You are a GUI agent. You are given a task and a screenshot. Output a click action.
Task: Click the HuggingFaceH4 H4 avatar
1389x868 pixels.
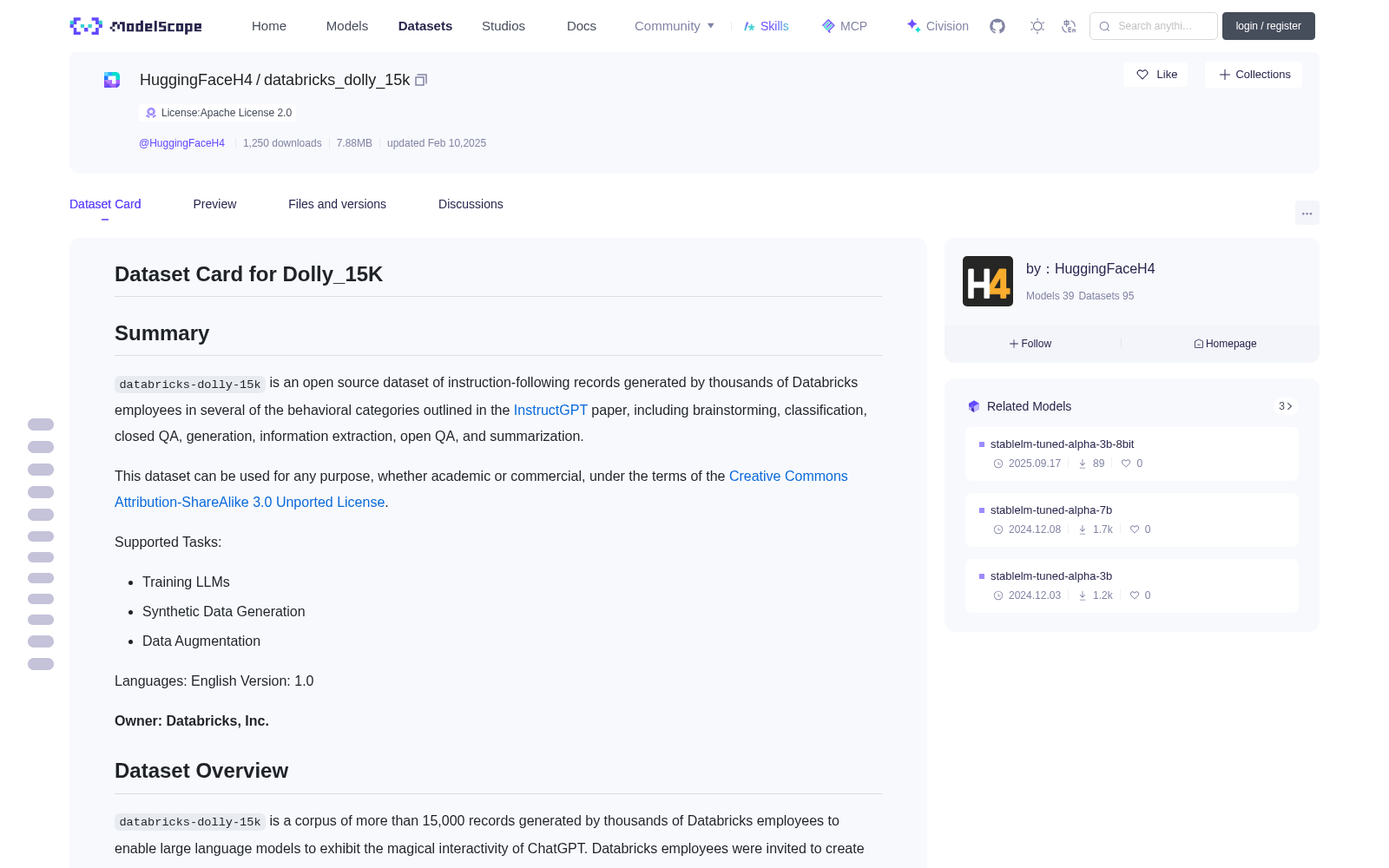pyautogui.click(x=988, y=281)
